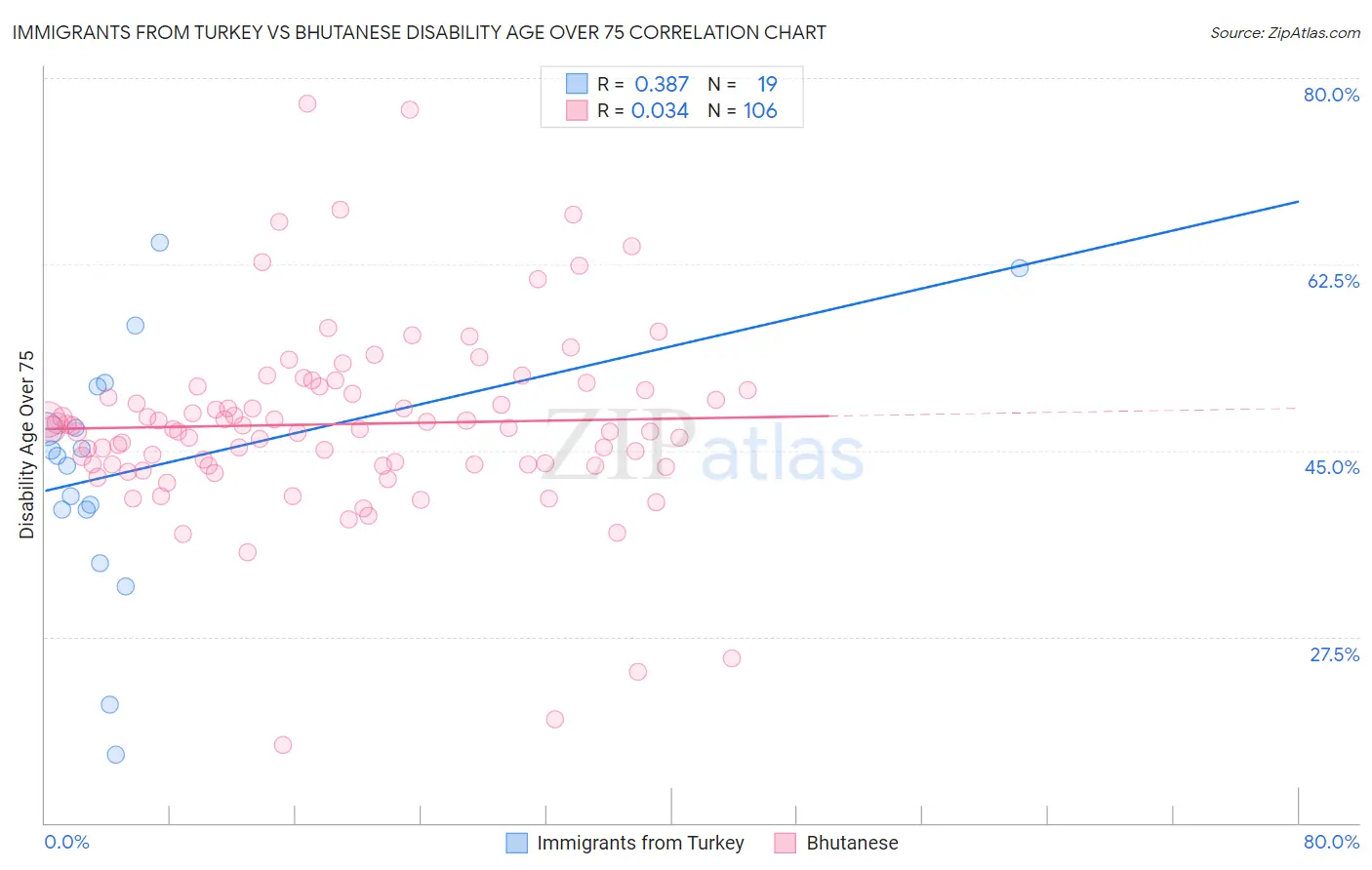Click the 80.0% y-axis label

pos(1331,95)
